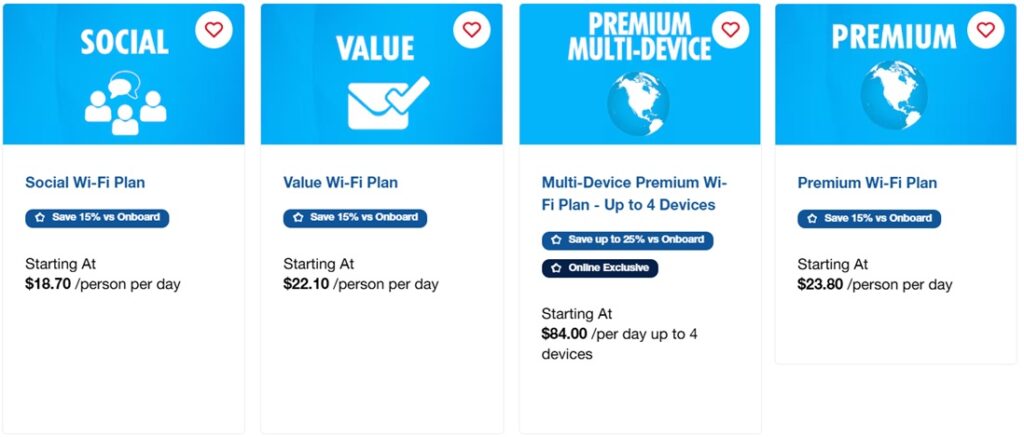Open the Value Wi-Fi Plan link
Viewport: 1024px width, 437px height.
[340, 183]
